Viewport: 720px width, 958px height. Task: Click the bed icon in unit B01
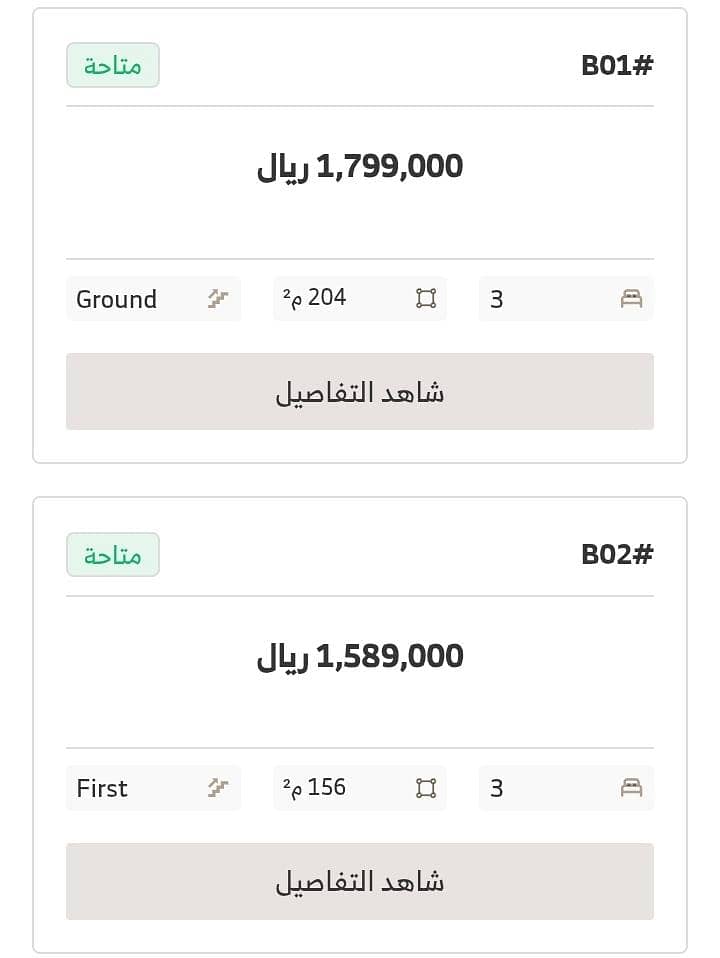[x=631, y=299]
